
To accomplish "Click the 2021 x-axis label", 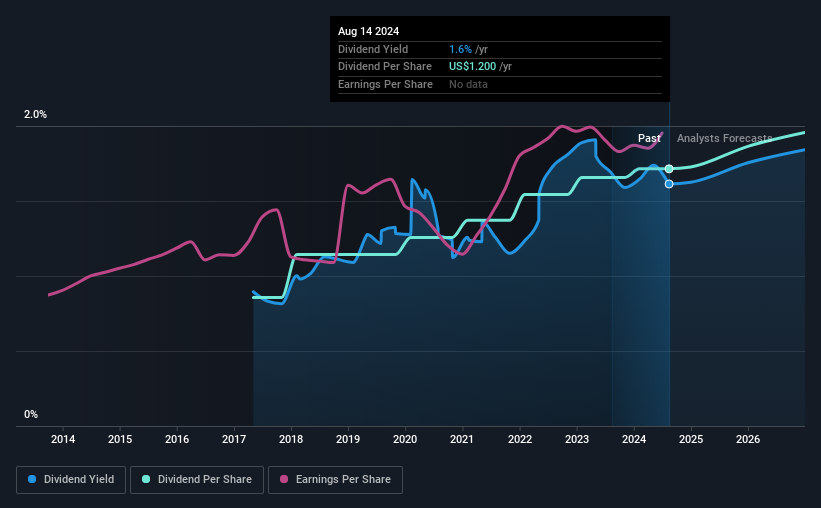I will coord(462,439).
